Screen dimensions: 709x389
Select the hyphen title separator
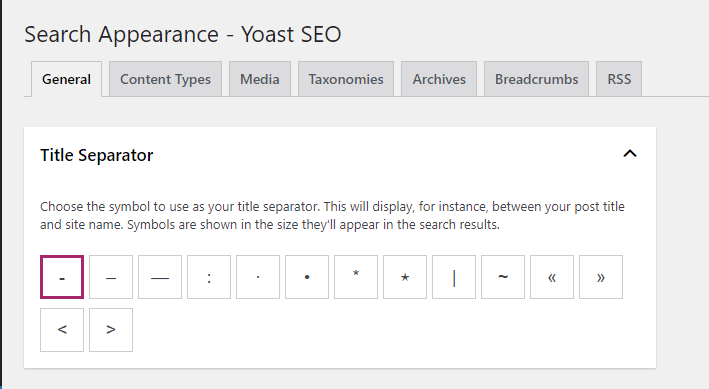click(62, 277)
